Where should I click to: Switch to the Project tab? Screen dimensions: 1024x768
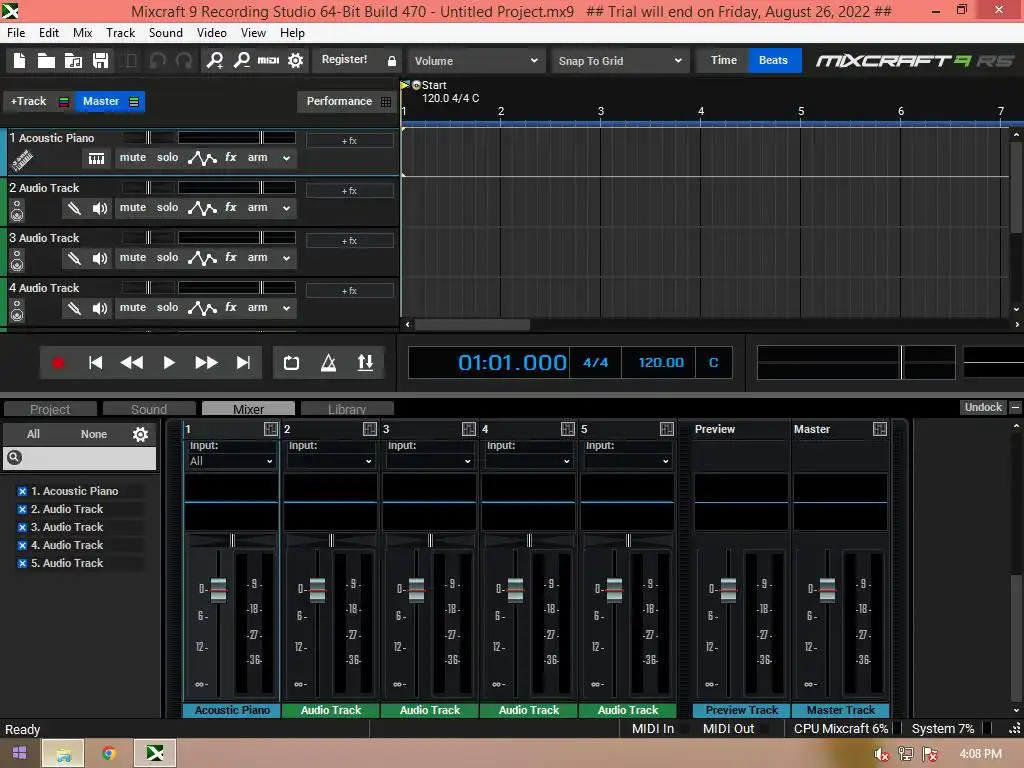50,409
